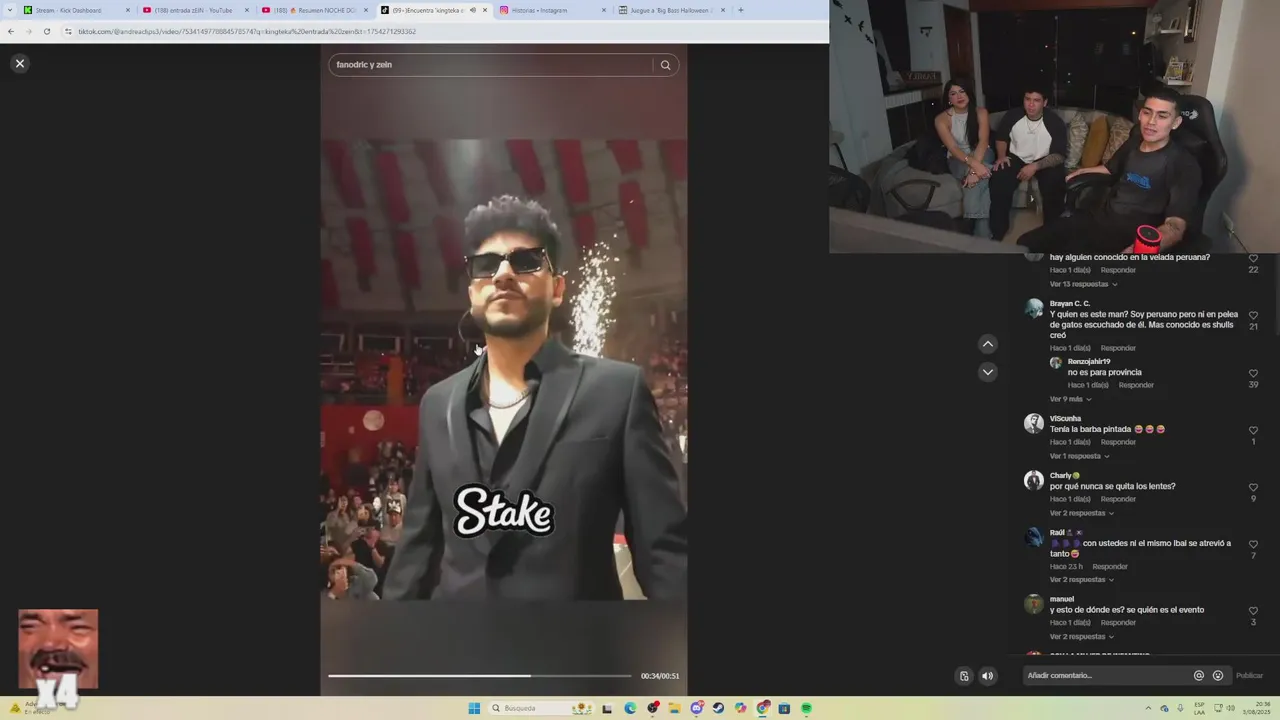Click the ESP LAA language indicator
The width and height of the screenshot is (1280, 720).
[x=1199, y=708]
